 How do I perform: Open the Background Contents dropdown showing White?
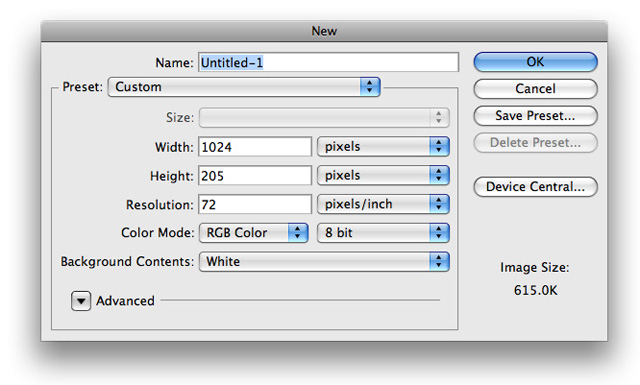click(324, 262)
